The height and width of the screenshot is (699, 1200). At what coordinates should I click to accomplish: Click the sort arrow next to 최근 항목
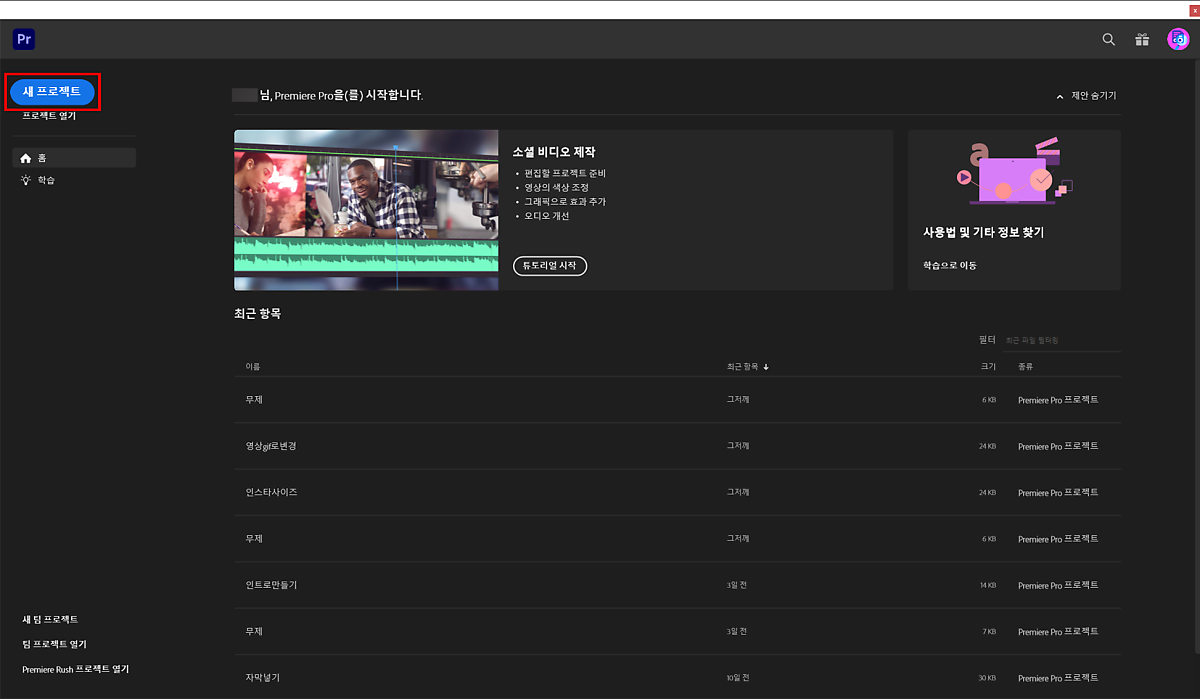pyautogui.click(x=766, y=367)
